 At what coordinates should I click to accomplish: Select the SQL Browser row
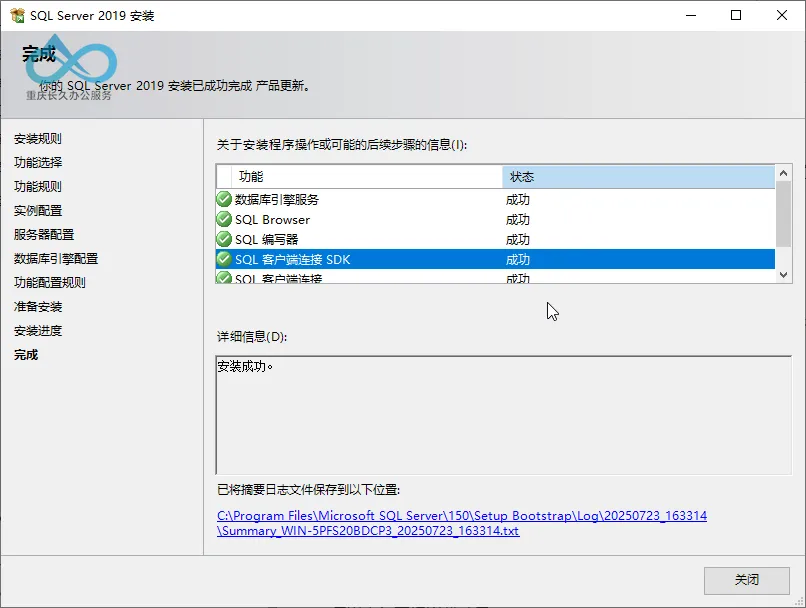pos(496,219)
